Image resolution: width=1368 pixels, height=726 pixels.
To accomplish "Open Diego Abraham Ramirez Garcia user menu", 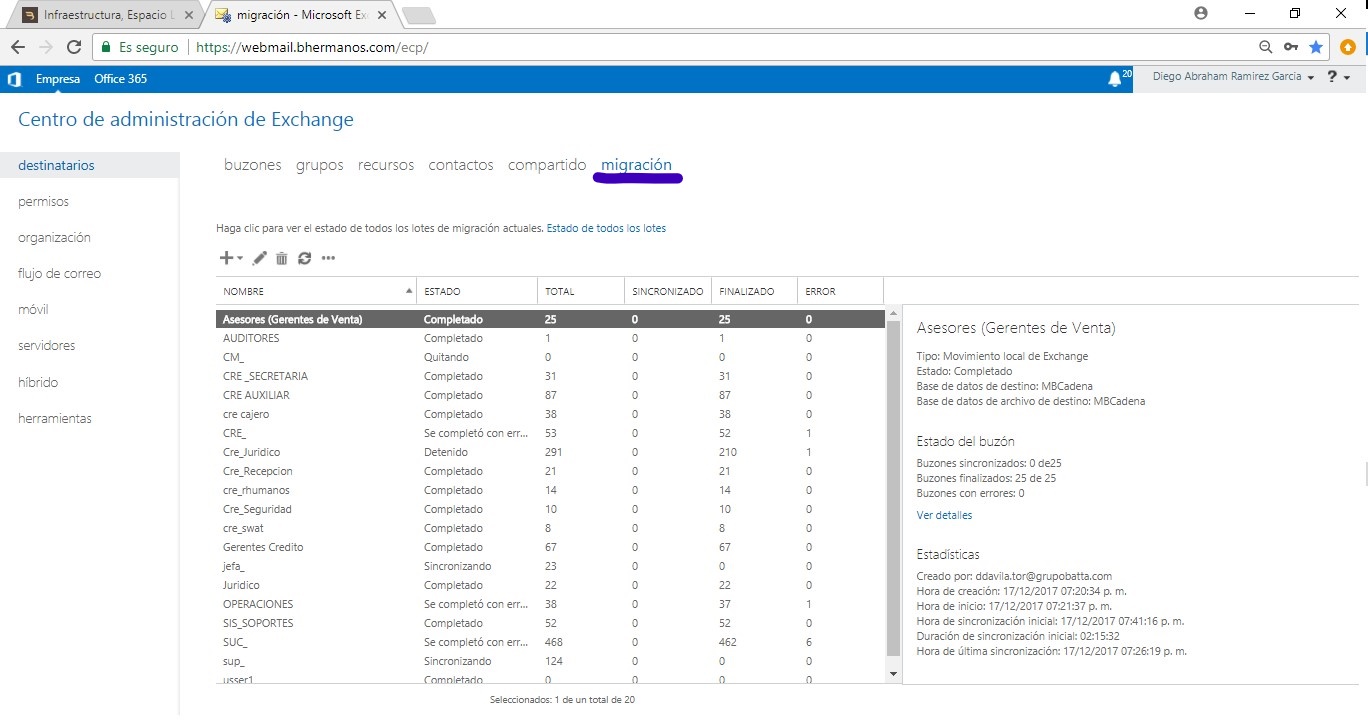I will click(x=1232, y=78).
